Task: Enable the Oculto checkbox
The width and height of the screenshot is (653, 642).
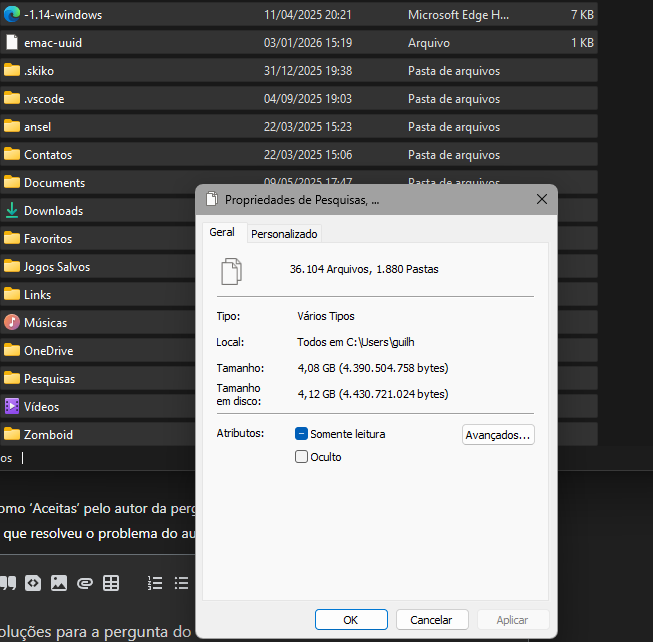Action: (x=301, y=457)
